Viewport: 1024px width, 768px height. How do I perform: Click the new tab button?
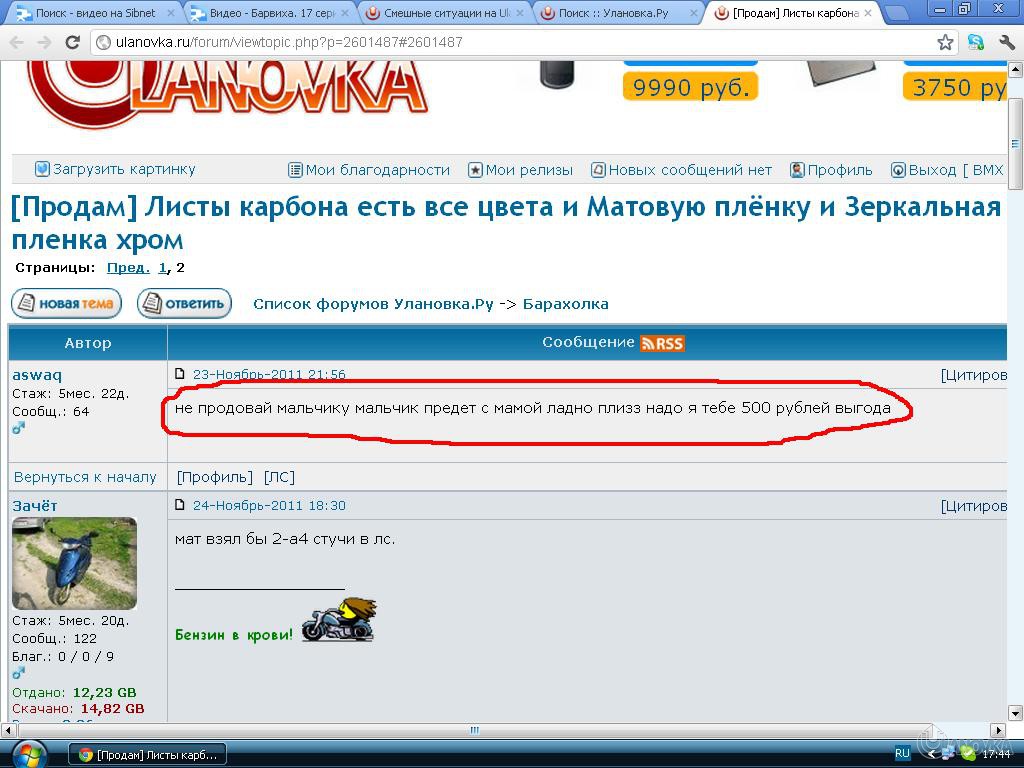(897, 13)
